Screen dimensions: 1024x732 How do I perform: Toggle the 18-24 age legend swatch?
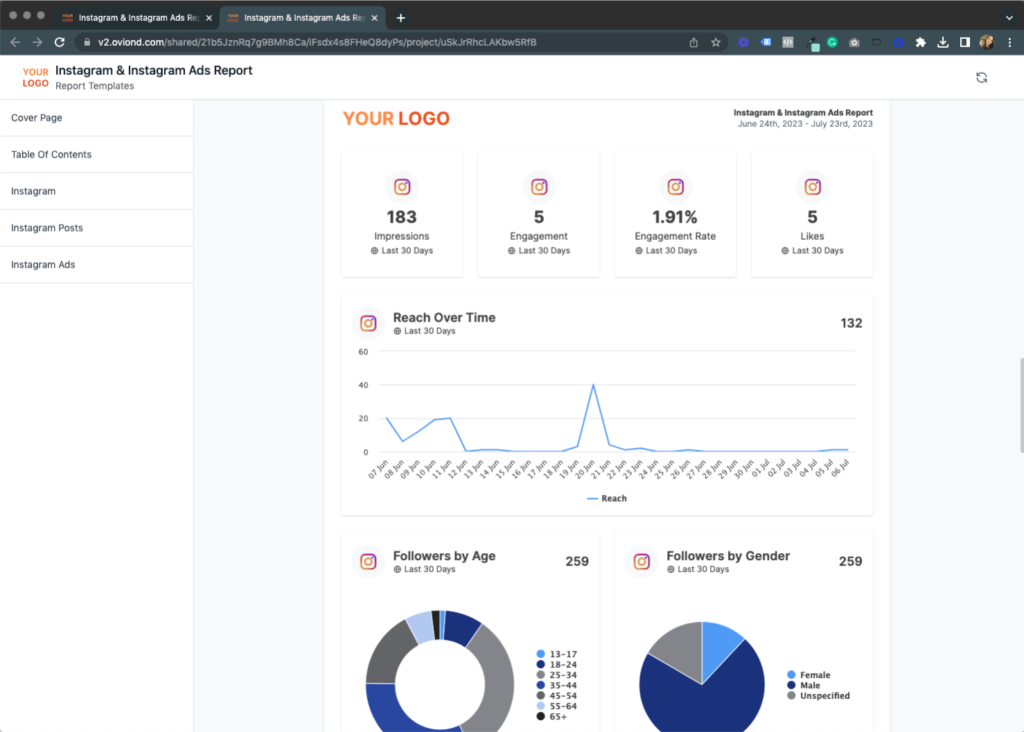(541, 665)
